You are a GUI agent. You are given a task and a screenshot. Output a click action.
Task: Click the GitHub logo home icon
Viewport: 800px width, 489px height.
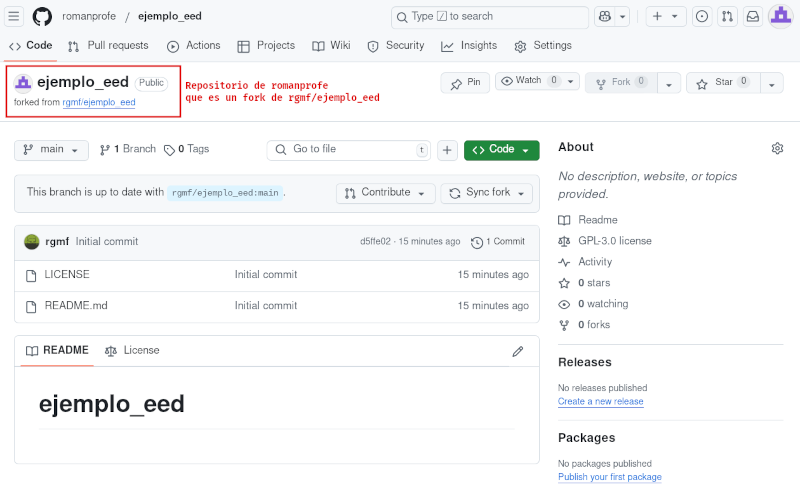[42, 16]
